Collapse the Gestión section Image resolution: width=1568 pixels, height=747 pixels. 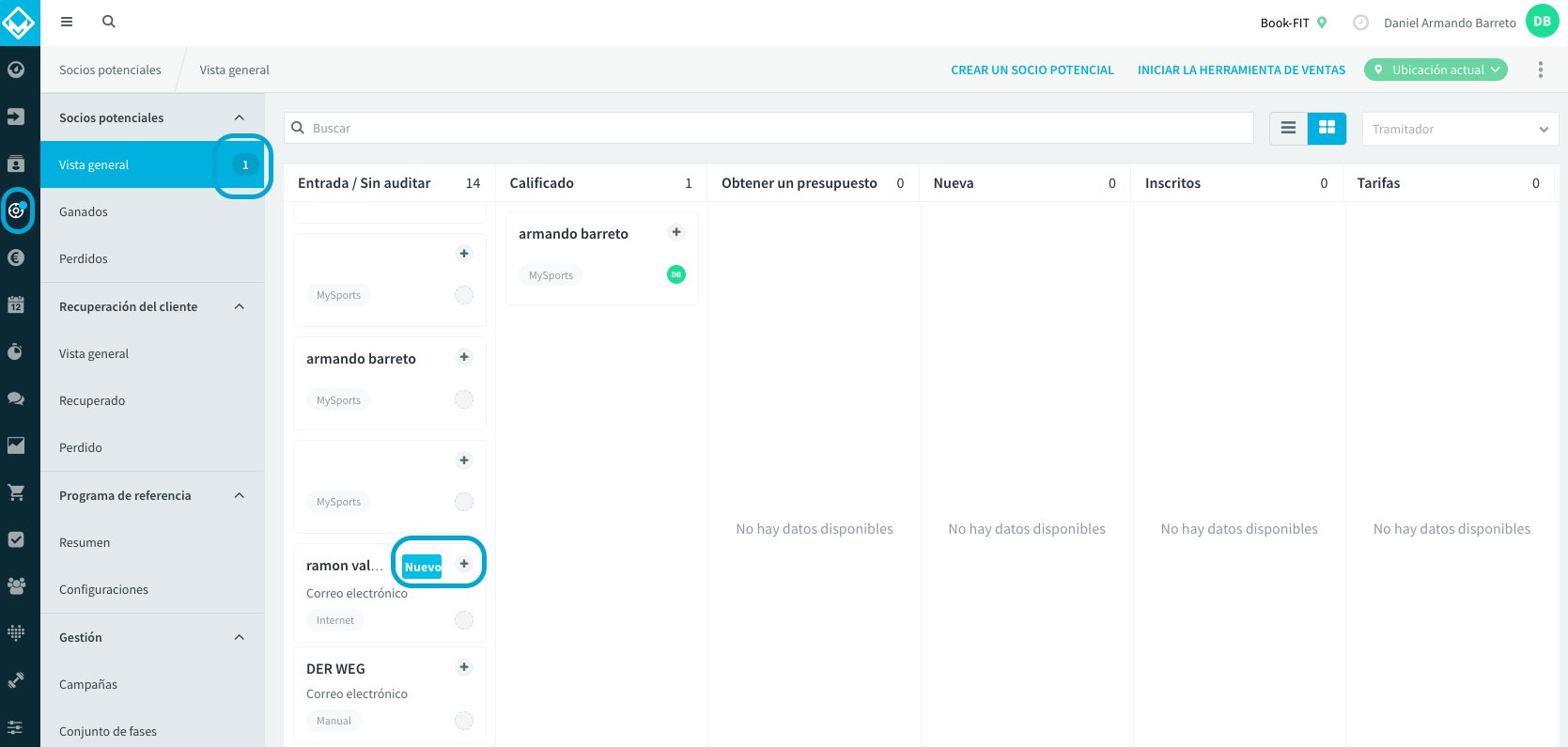tap(239, 637)
